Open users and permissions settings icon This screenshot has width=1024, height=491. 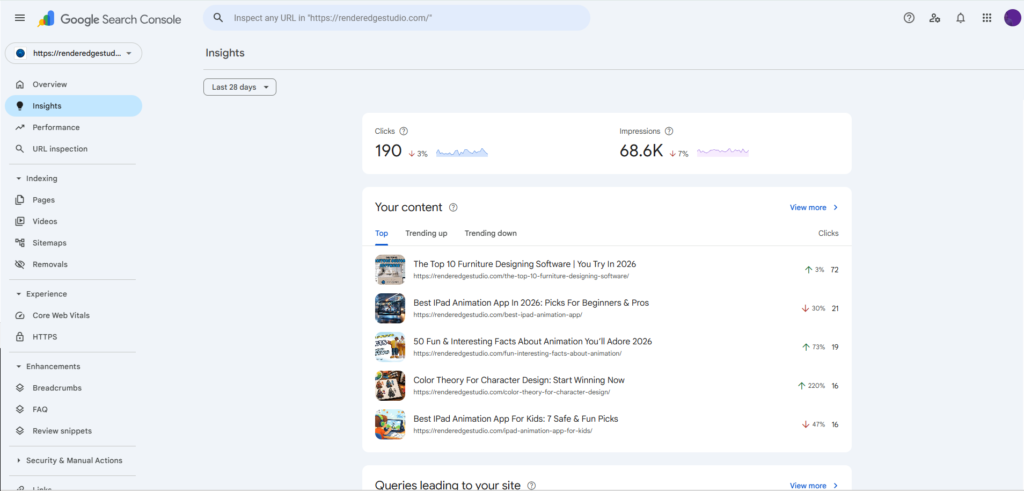[935, 18]
